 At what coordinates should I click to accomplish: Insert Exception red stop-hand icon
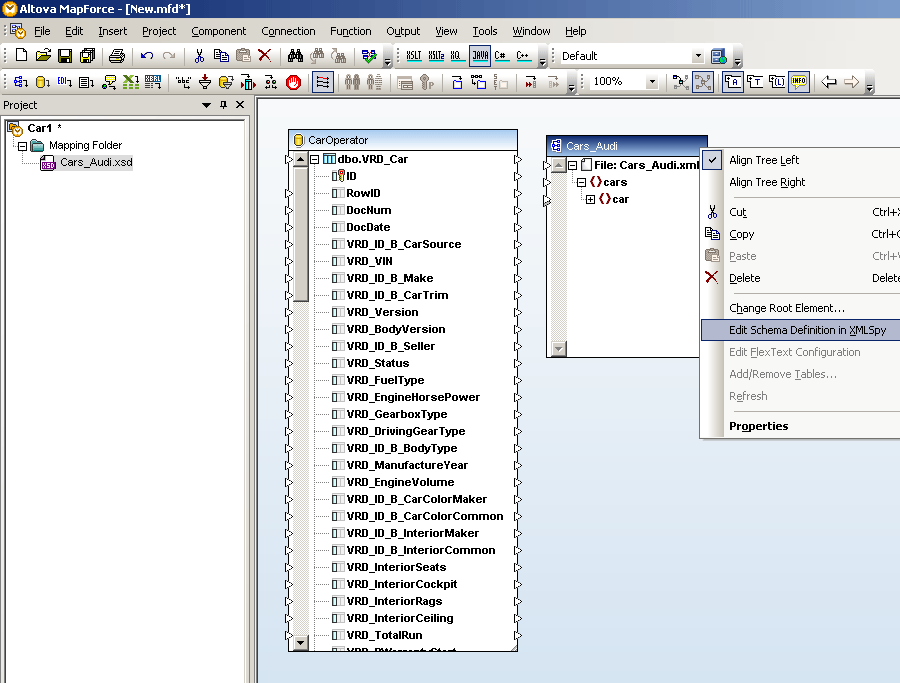pos(293,82)
